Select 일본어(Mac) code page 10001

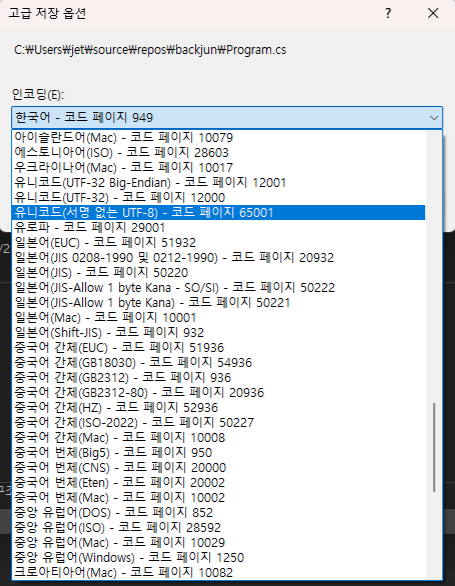point(218,317)
